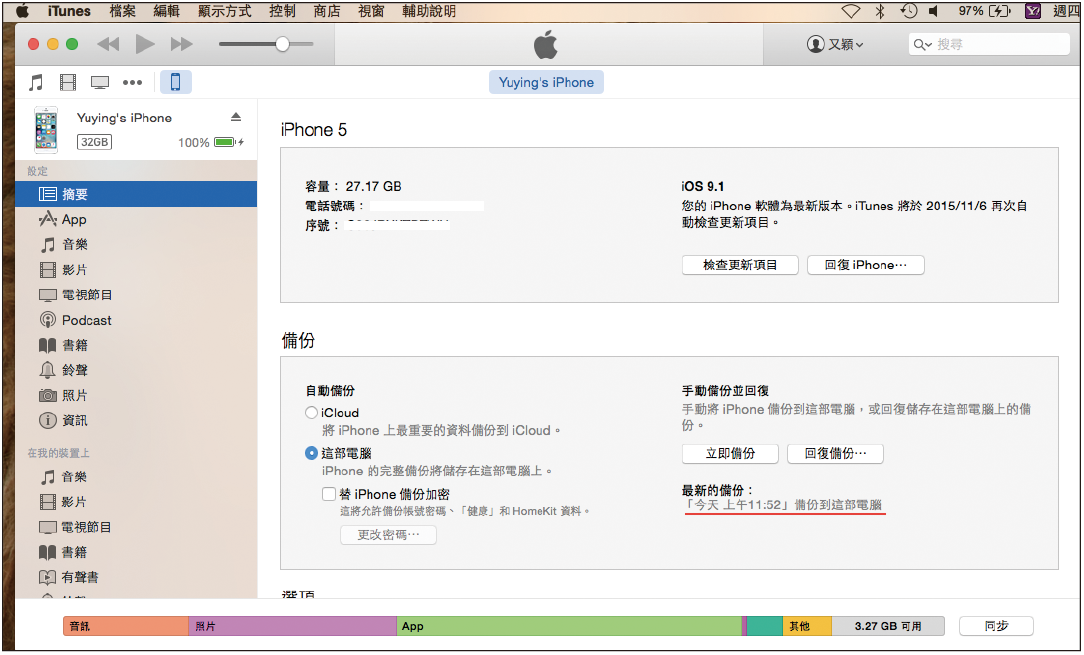The image size is (1084, 655).
Task: Switch to the Music library icon
Action: tap(36, 83)
